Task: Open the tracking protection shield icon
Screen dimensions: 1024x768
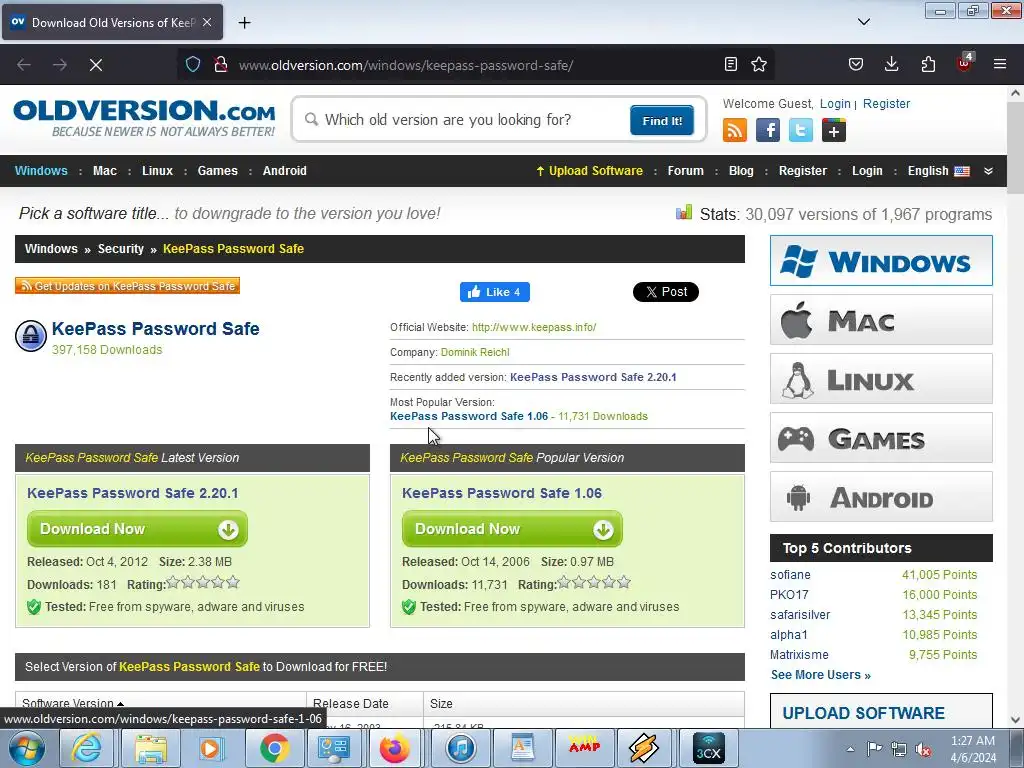Action: [193, 64]
